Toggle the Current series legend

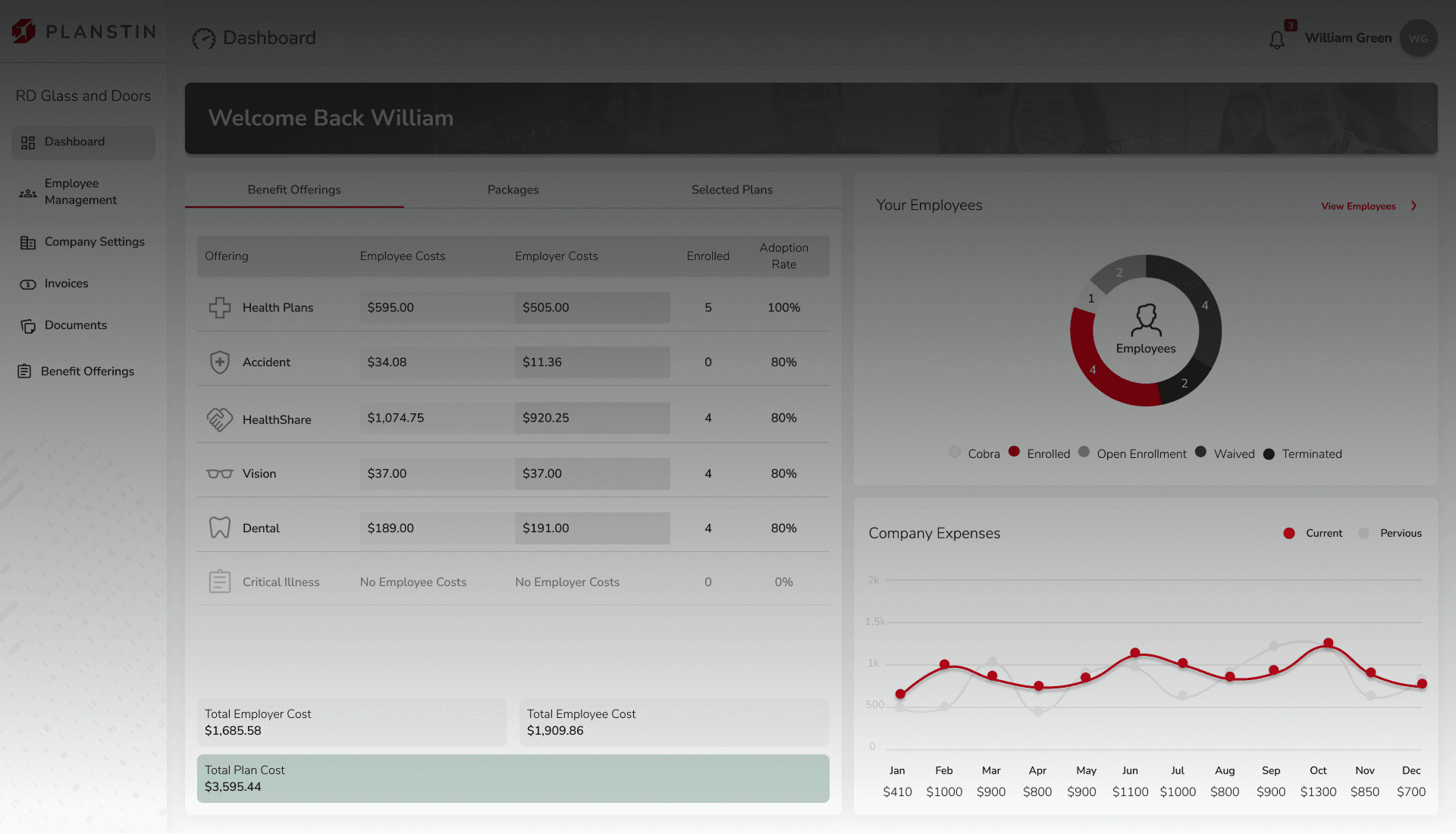tap(1313, 534)
